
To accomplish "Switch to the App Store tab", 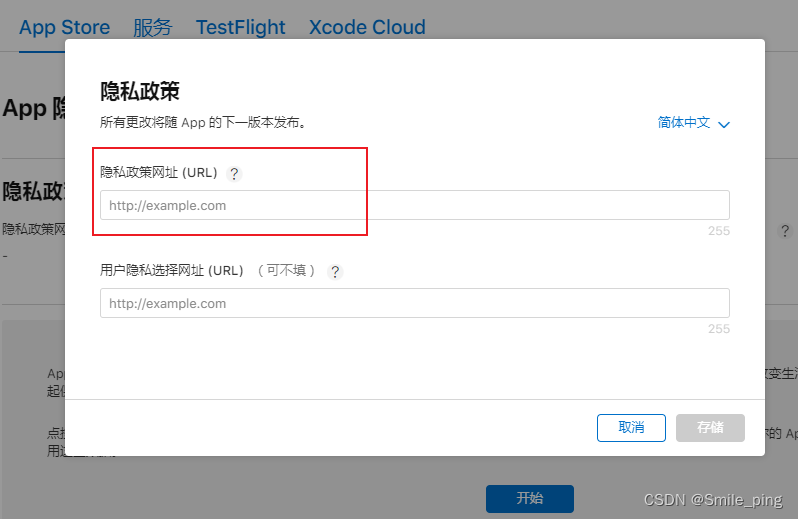I will [x=64, y=27].
